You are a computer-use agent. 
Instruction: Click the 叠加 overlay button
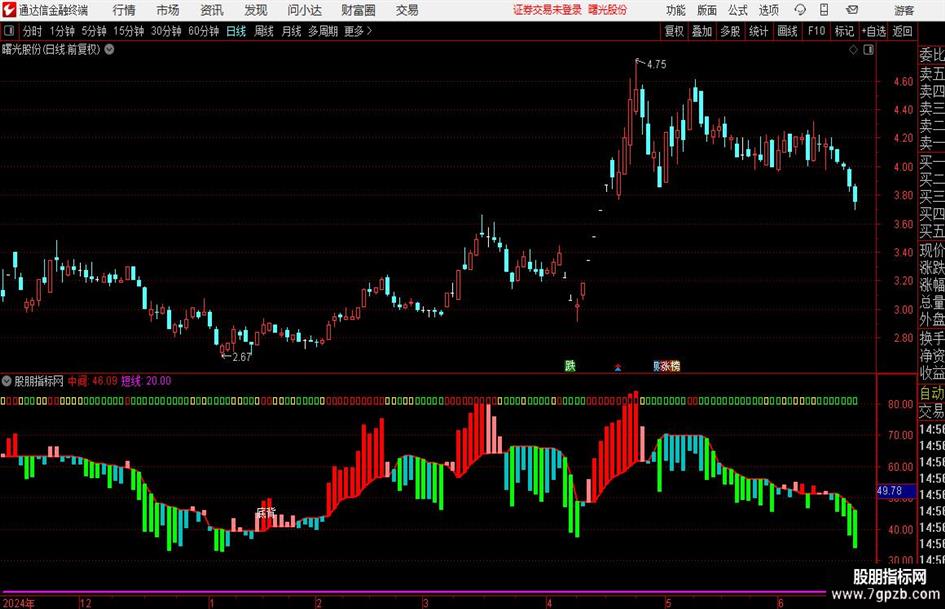702,31
